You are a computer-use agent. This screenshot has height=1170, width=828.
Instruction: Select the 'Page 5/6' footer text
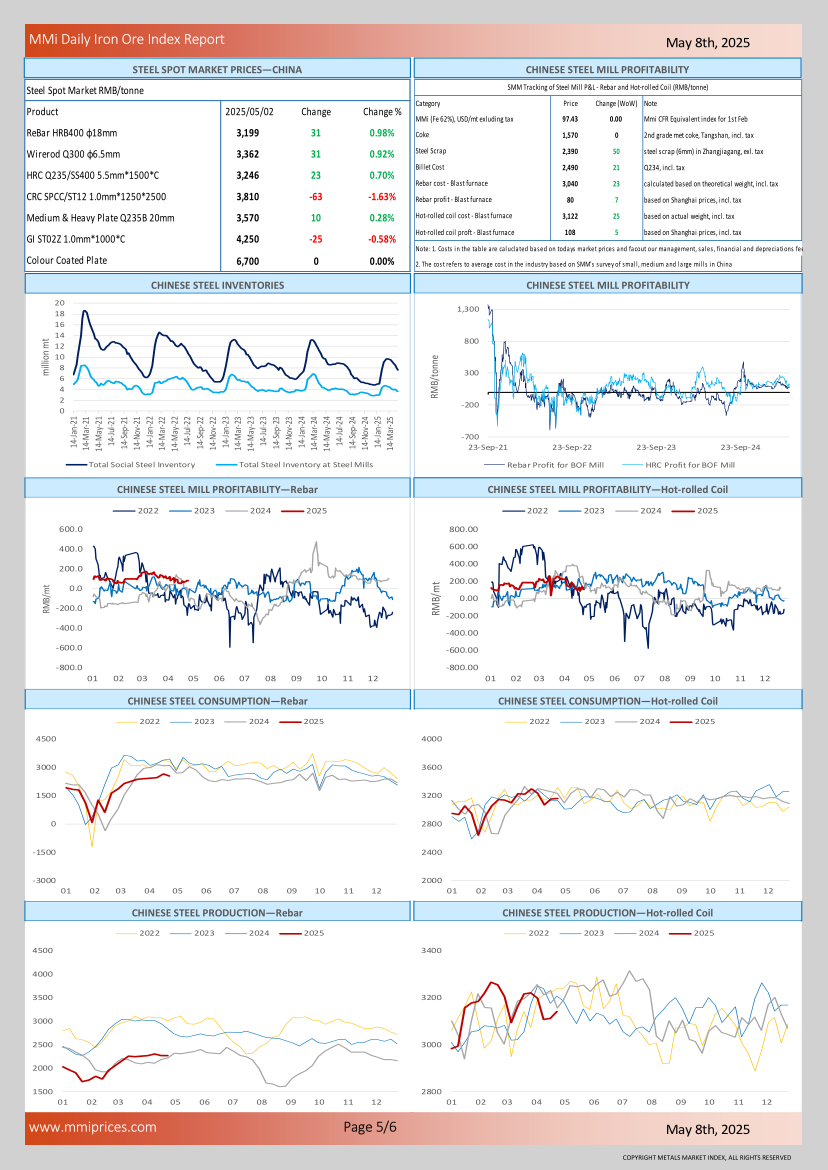click(370, 1127)
